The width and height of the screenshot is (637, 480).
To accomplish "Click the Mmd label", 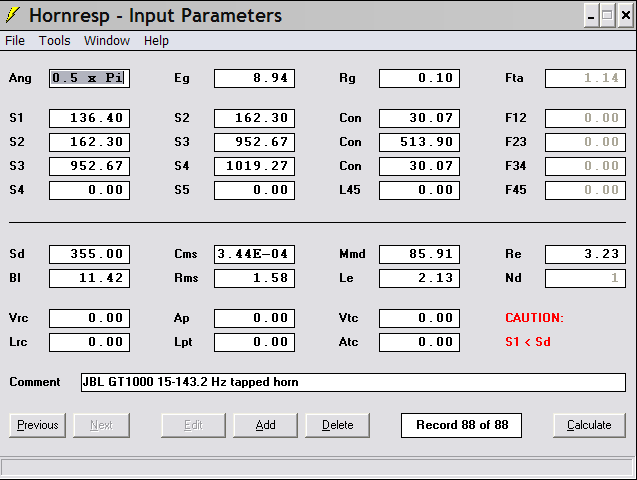I will pos(352,254).
